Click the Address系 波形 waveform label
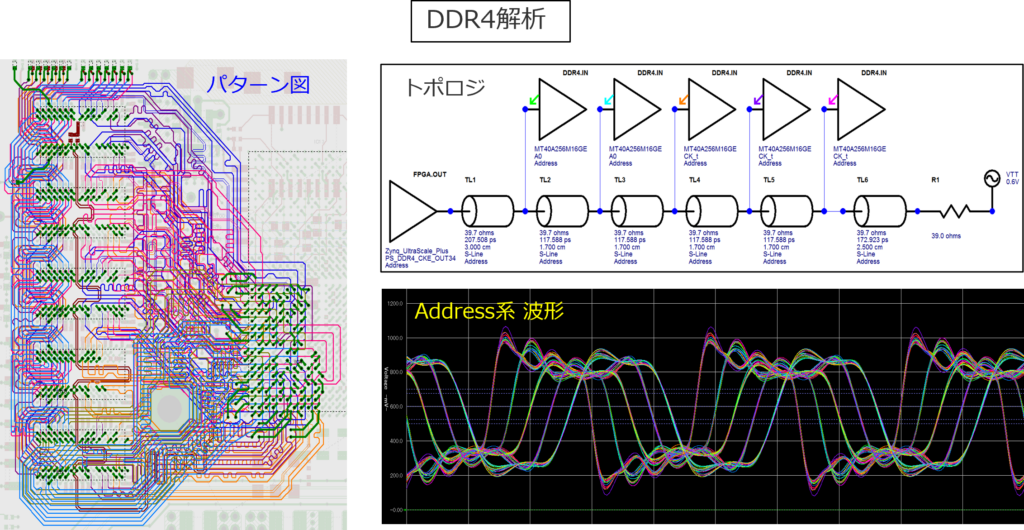This screenshot has height=530, width=1024. (469, 311)
